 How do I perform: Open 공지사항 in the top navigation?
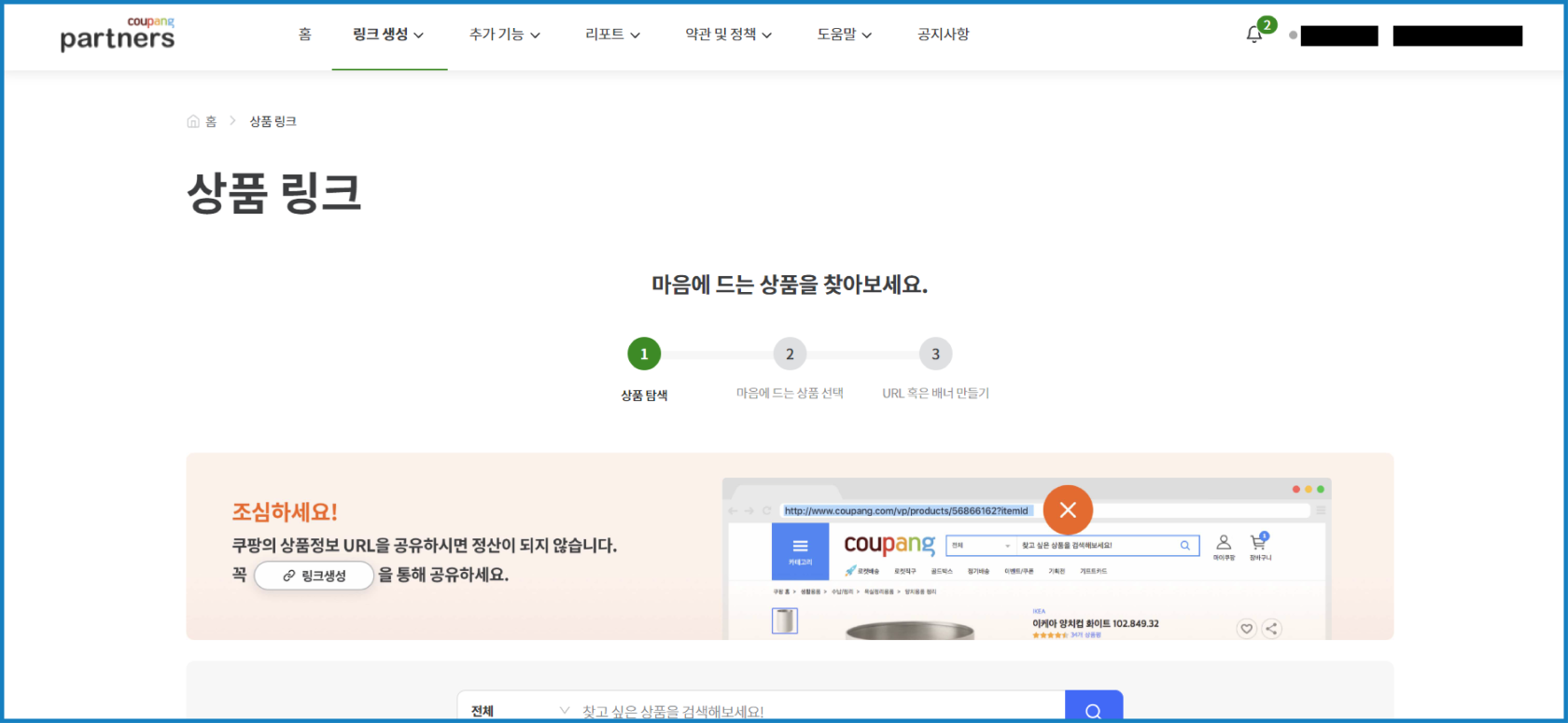point(944,35)
